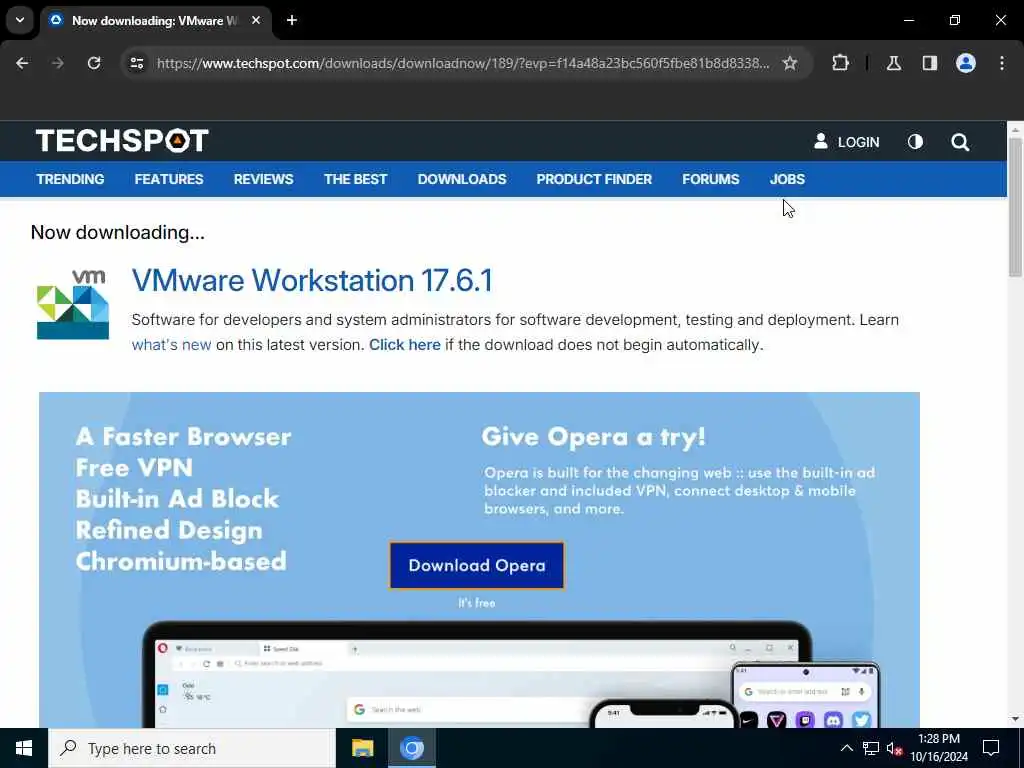Open the network tray icon
The width and height of the screenshot is (1024, 768).
point(871,748)
